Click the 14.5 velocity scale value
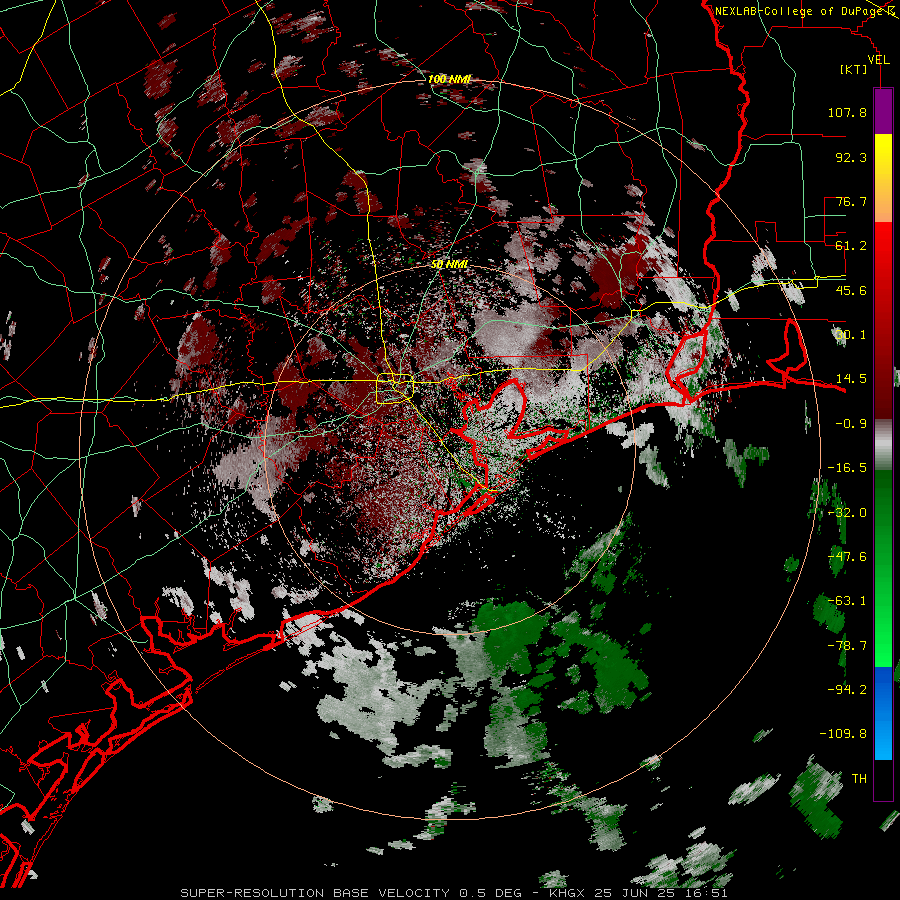 851,379
